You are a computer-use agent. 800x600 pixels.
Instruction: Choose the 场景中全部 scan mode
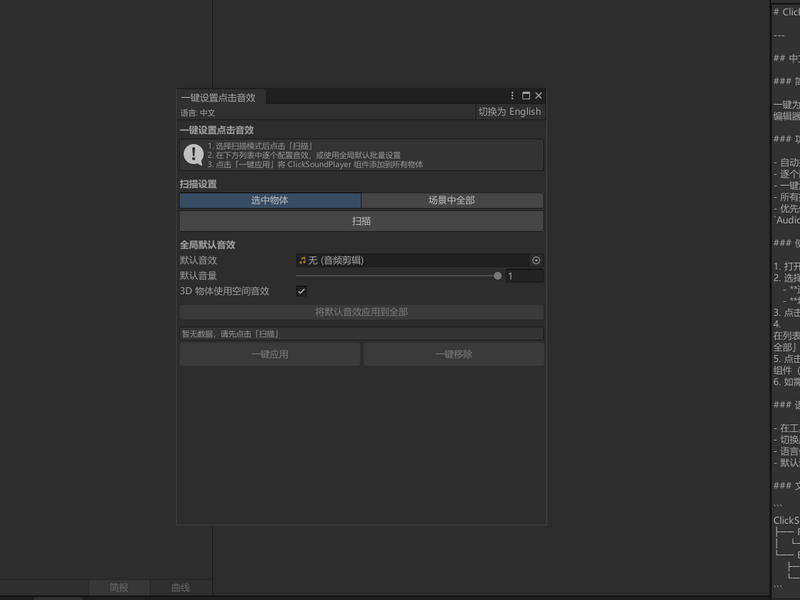click(x=452, y=201)
